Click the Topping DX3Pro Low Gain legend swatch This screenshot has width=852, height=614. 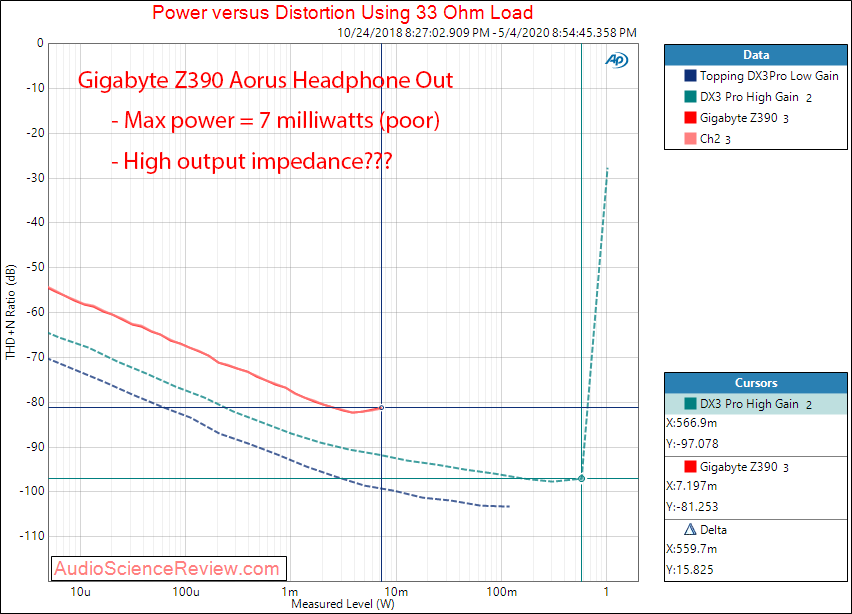tap(690, 76)
